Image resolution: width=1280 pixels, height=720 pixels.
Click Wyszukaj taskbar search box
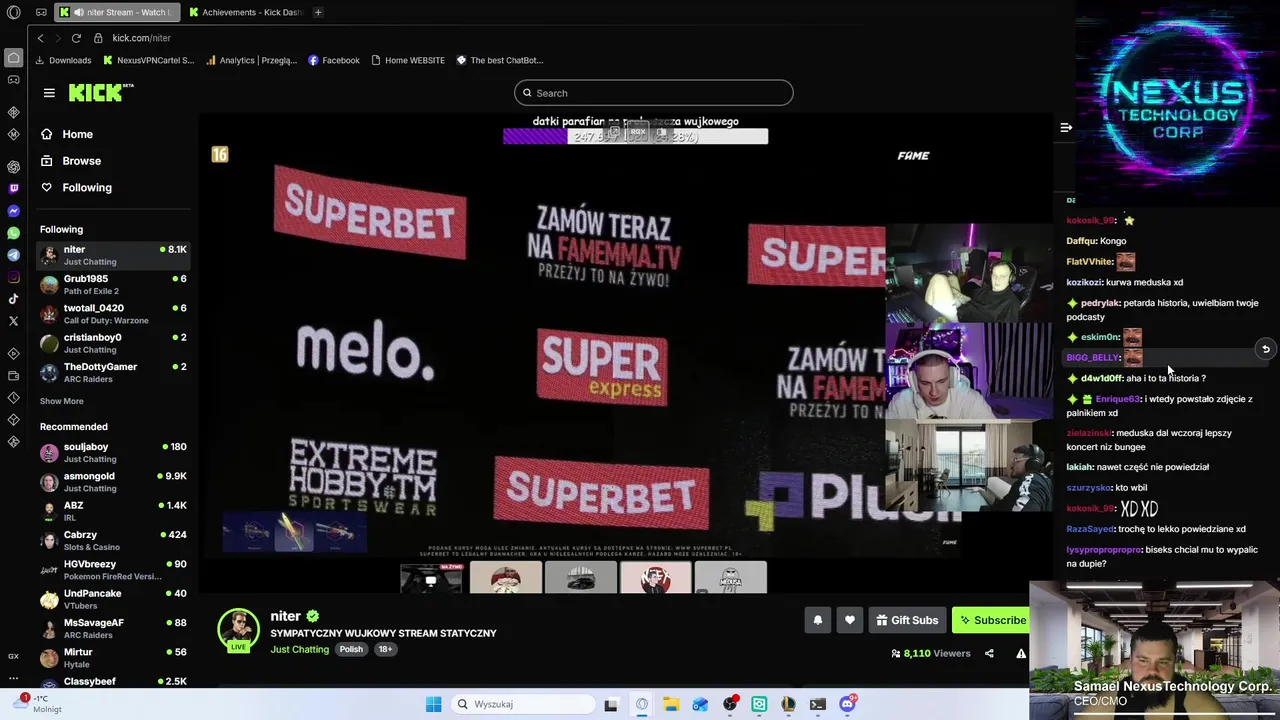pyautogui.click(x=521, y=704)
